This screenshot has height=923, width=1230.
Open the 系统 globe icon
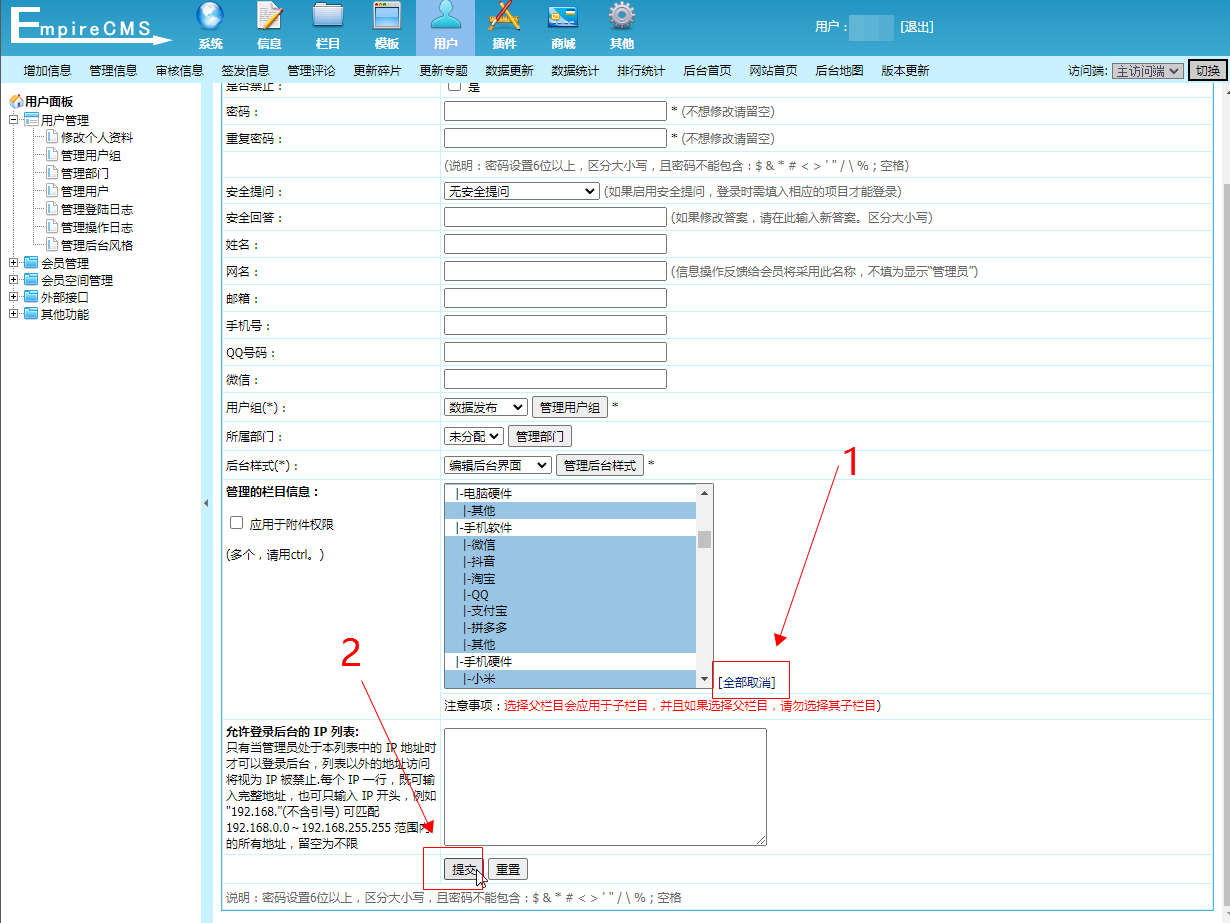coord(210,17)
